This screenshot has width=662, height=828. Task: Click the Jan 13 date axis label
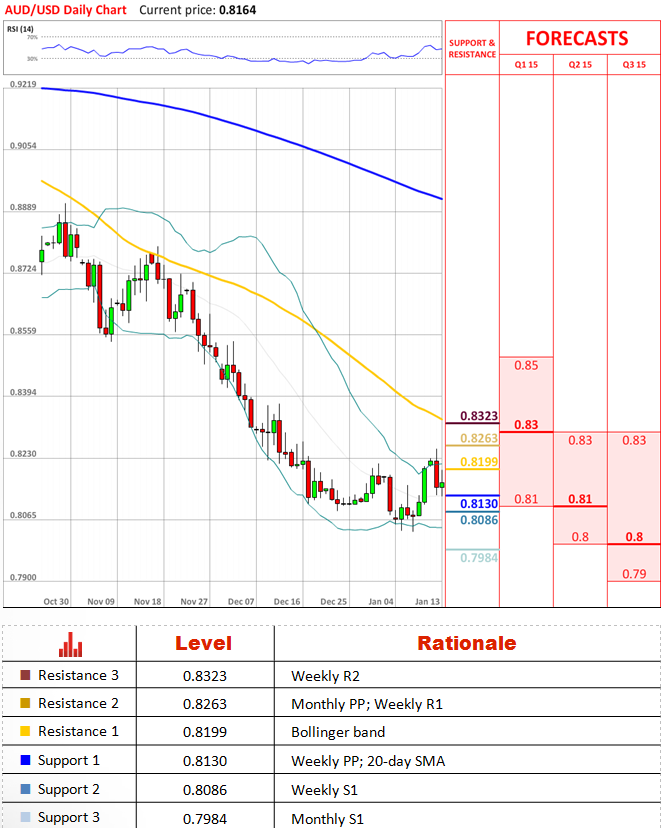pos(427,601)
